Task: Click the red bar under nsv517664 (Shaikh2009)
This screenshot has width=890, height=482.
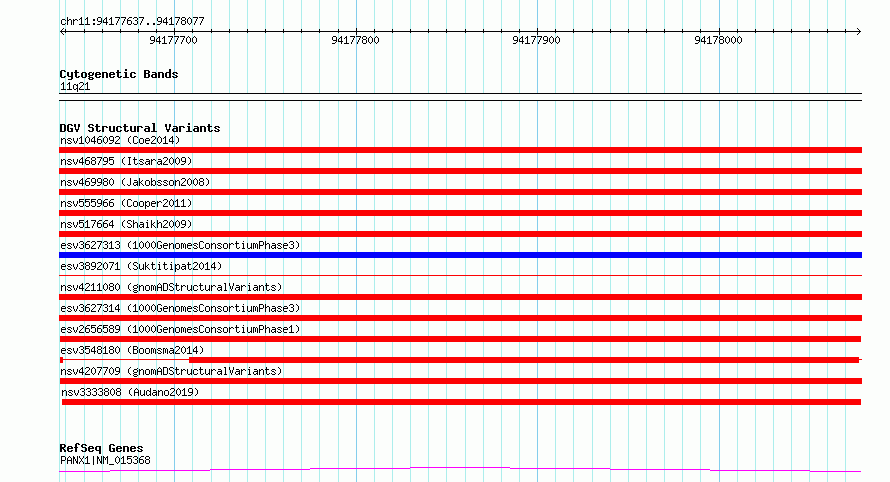Action: (460, 234)
